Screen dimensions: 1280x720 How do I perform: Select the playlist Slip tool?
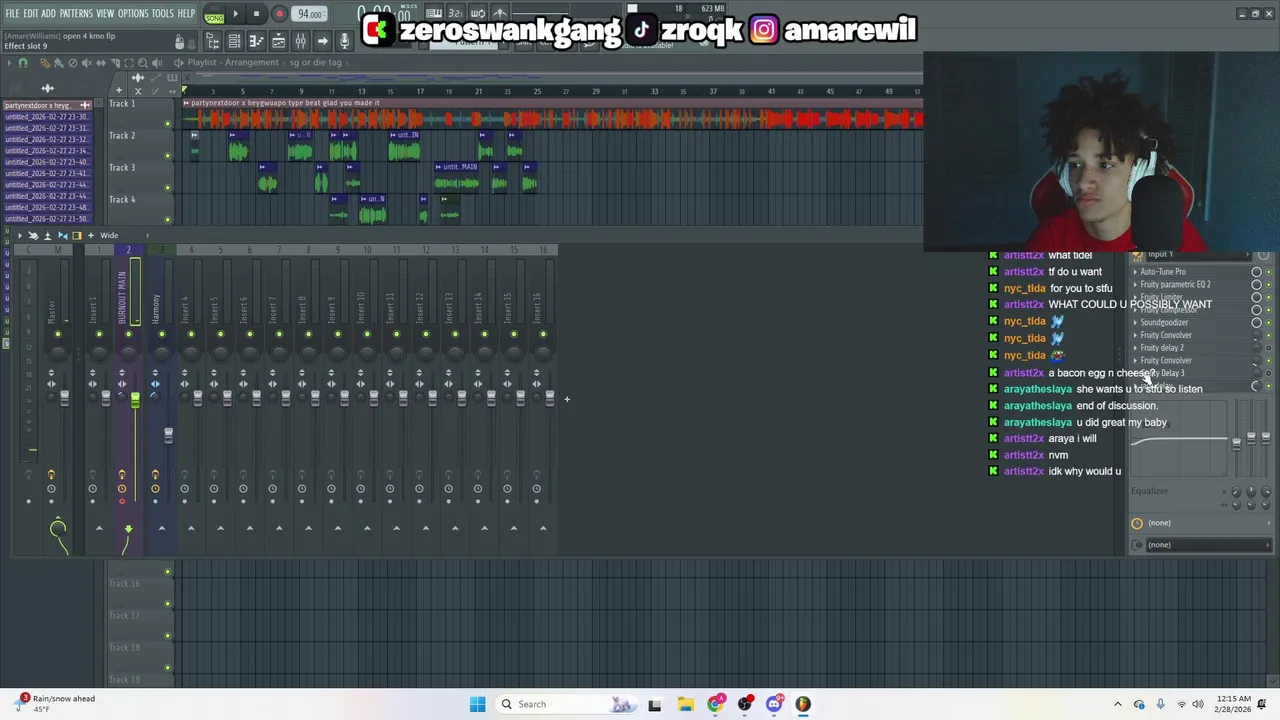[100, 62]
